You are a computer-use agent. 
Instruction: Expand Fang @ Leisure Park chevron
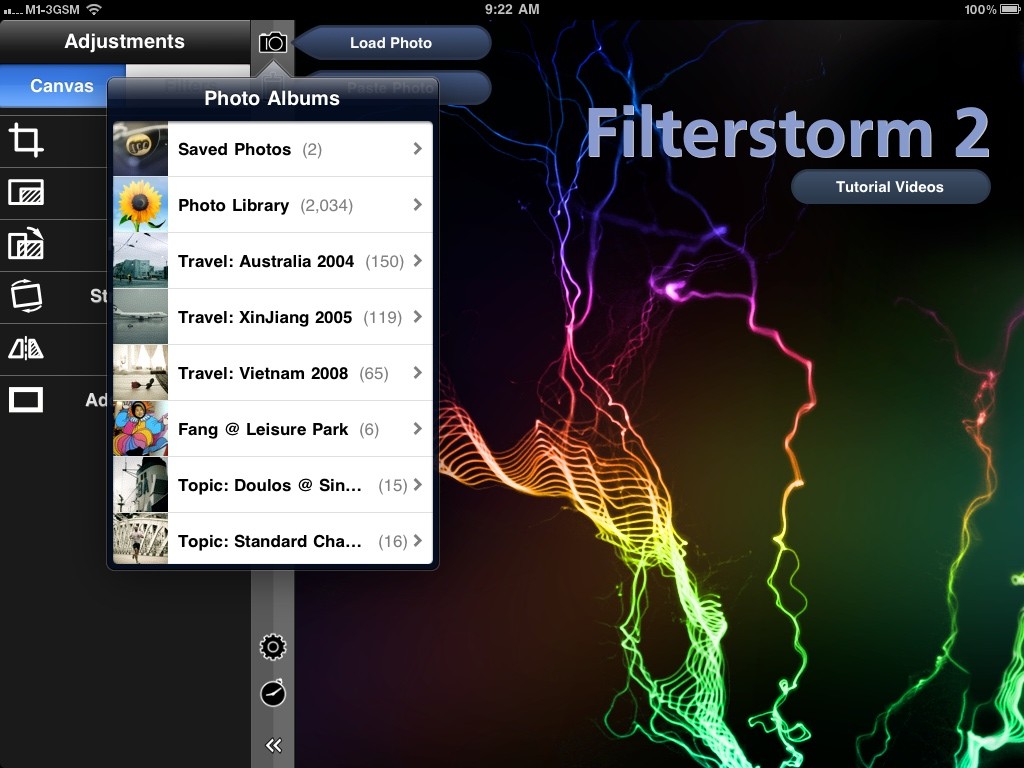(x=417, y=429)
